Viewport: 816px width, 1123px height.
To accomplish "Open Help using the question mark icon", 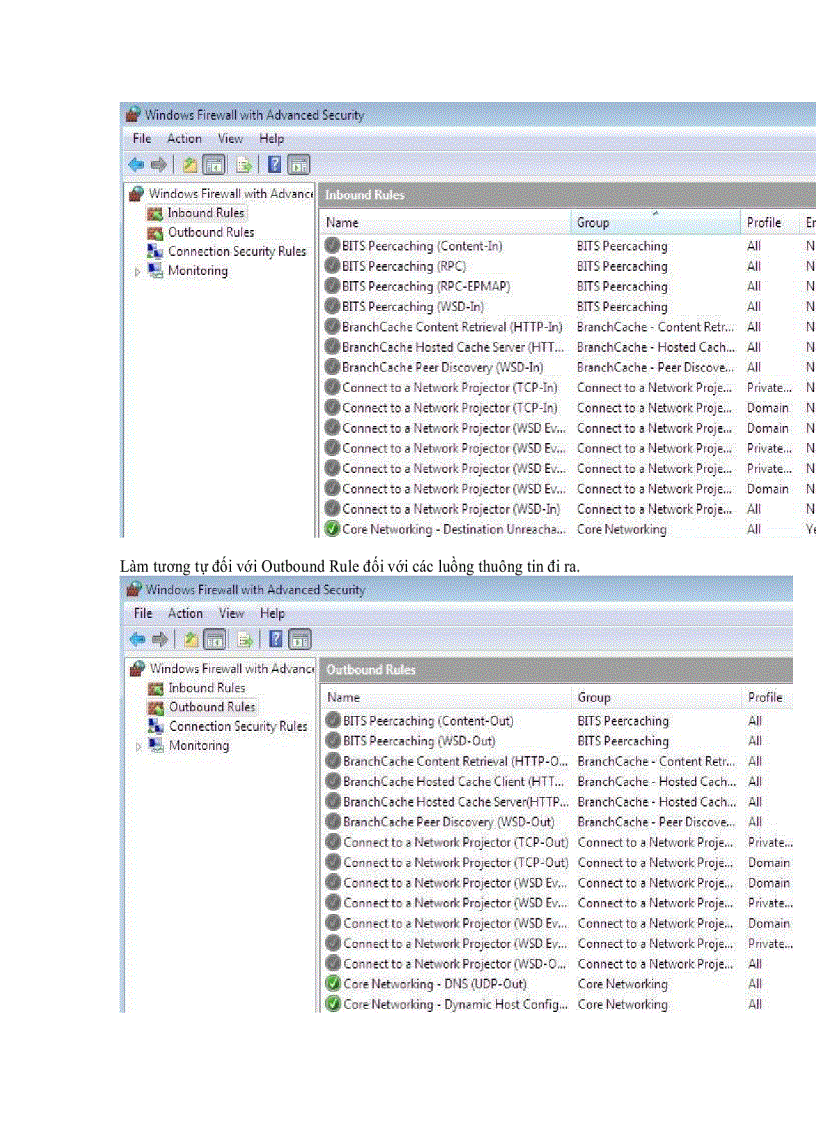I will coord(274,164).
